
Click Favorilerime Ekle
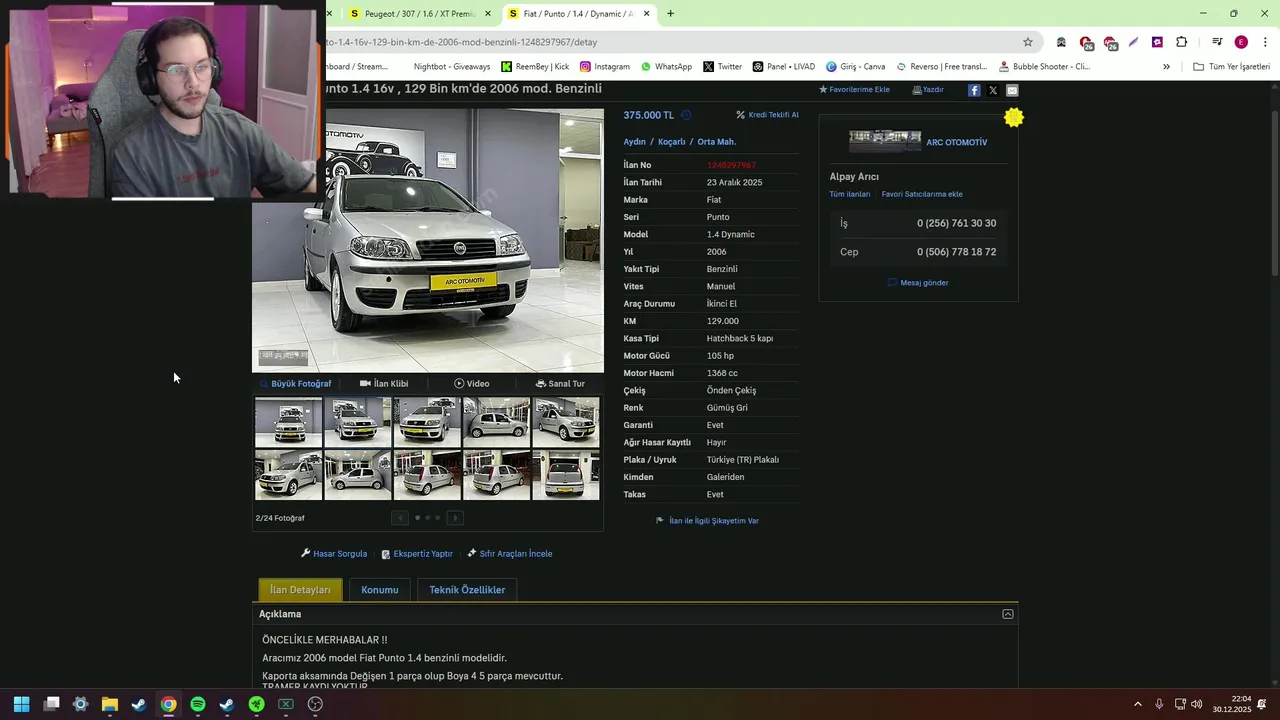(854, 90)
